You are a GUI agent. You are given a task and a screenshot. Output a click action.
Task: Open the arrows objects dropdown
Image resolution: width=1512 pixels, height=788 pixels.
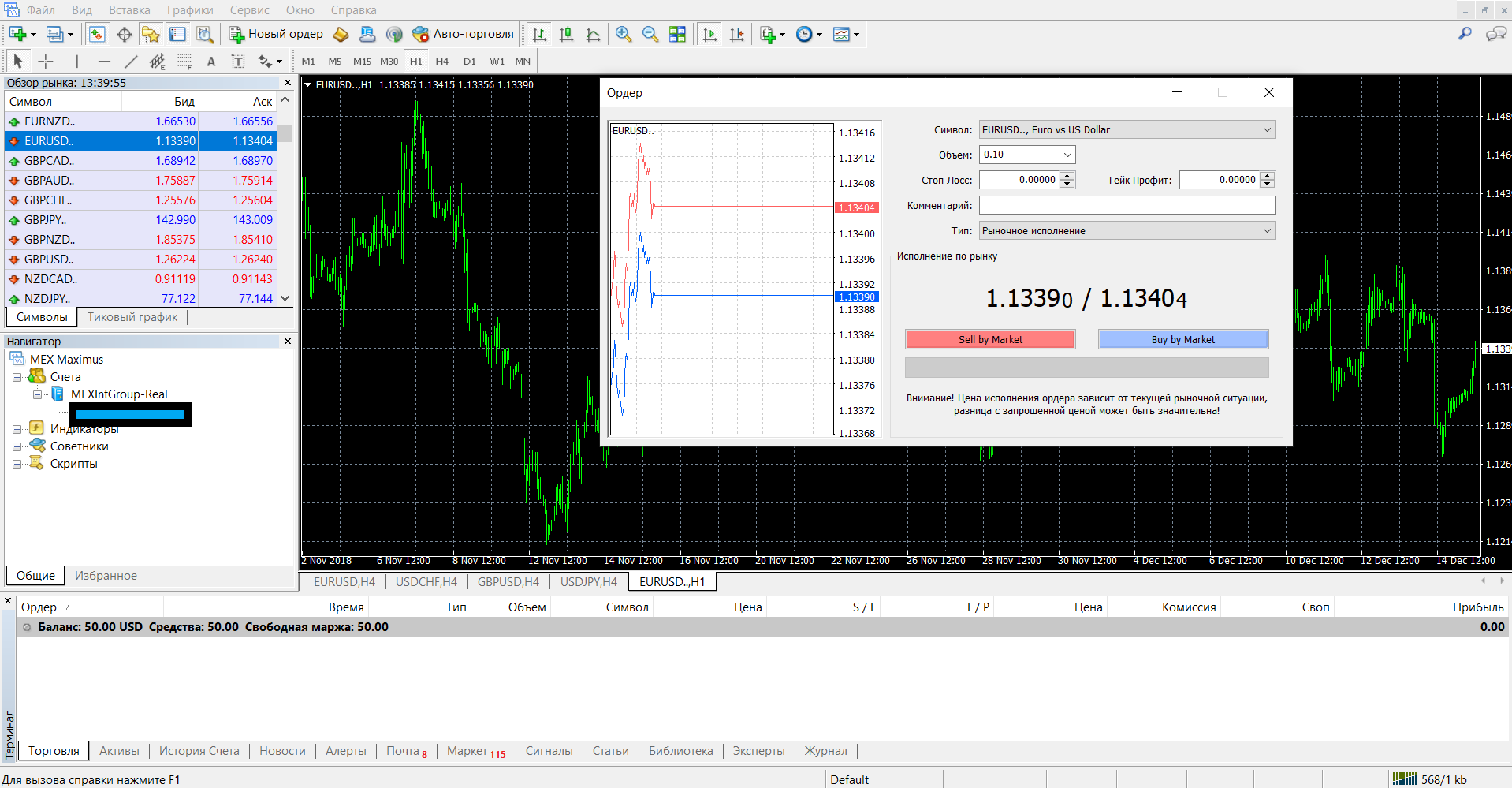pos(270,61)
